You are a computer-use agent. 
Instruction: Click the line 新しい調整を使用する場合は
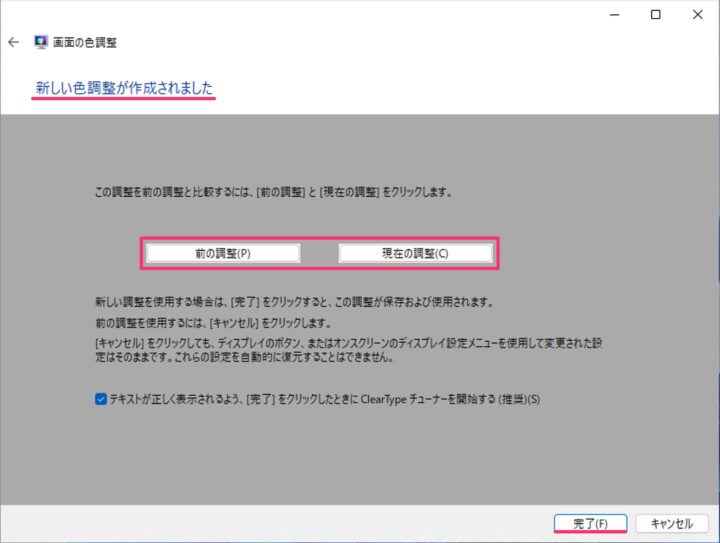[x=294, y=302]
